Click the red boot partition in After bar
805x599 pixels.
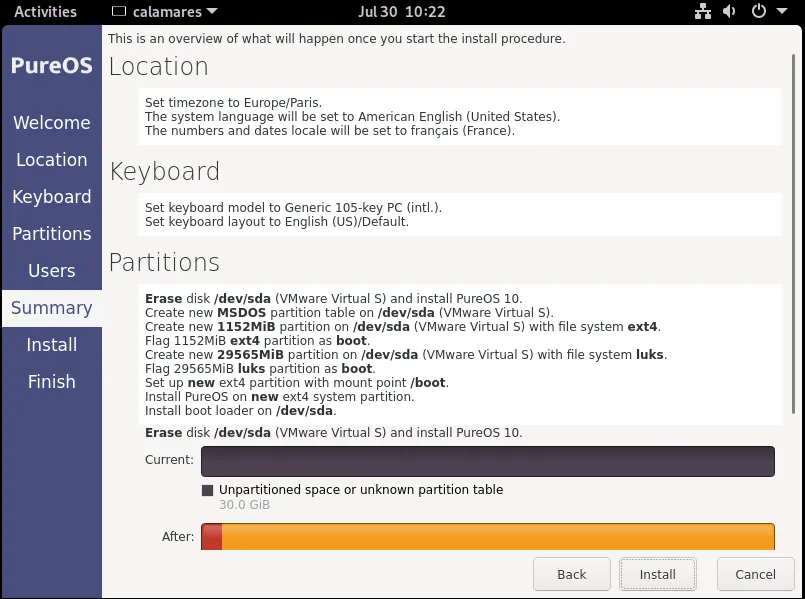[x=211, y=537]
